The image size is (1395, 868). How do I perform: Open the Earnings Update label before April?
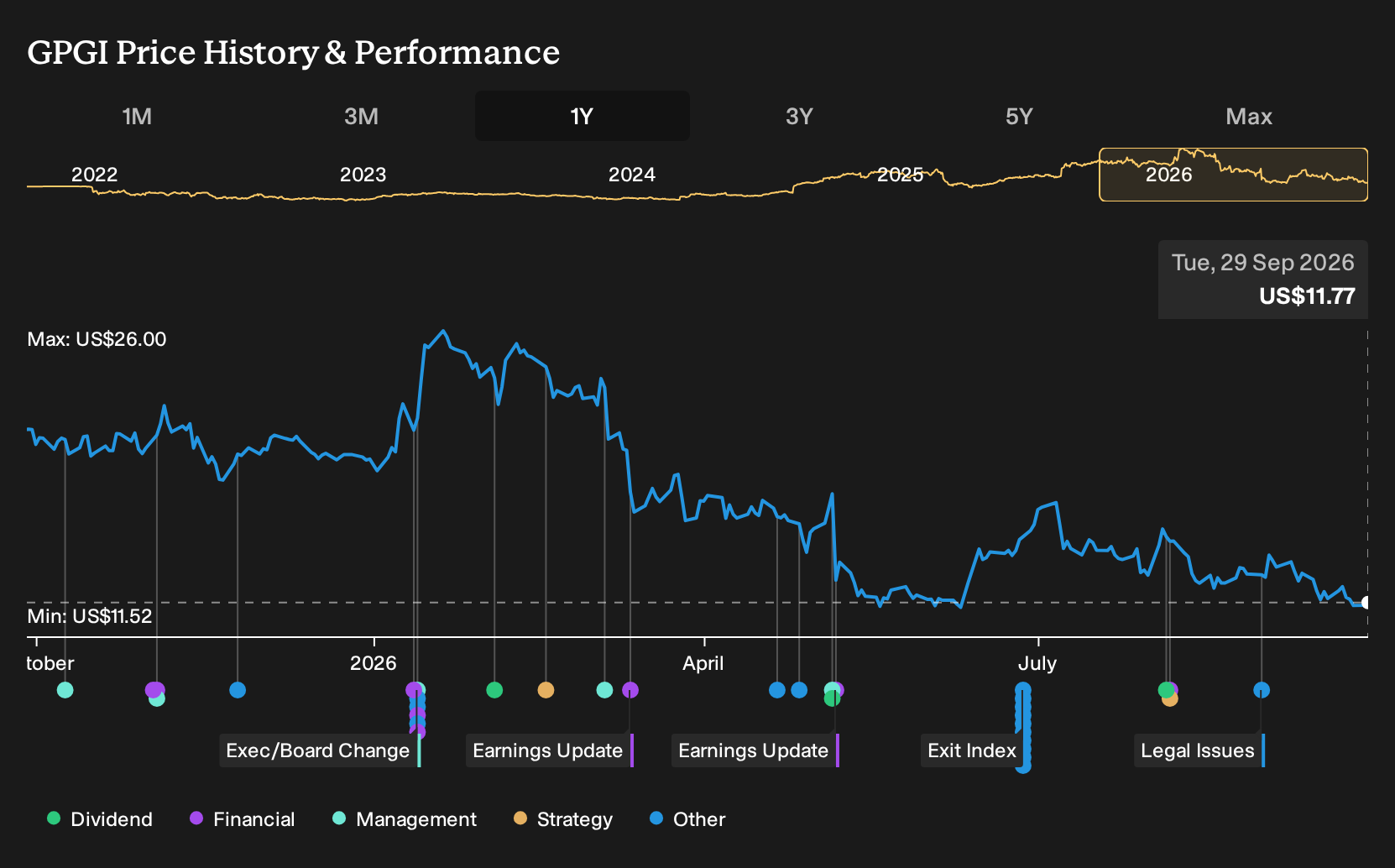[x=548, y=750]
